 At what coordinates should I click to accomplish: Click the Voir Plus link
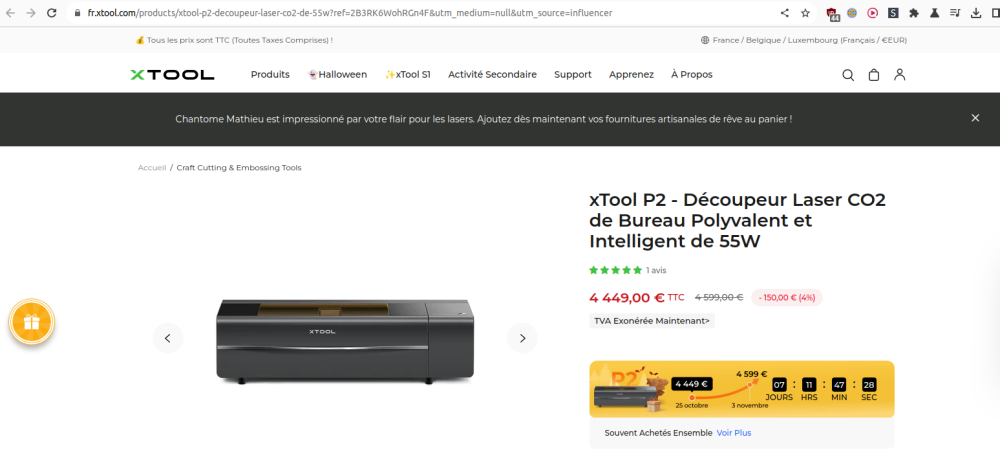tap(733, 433)
